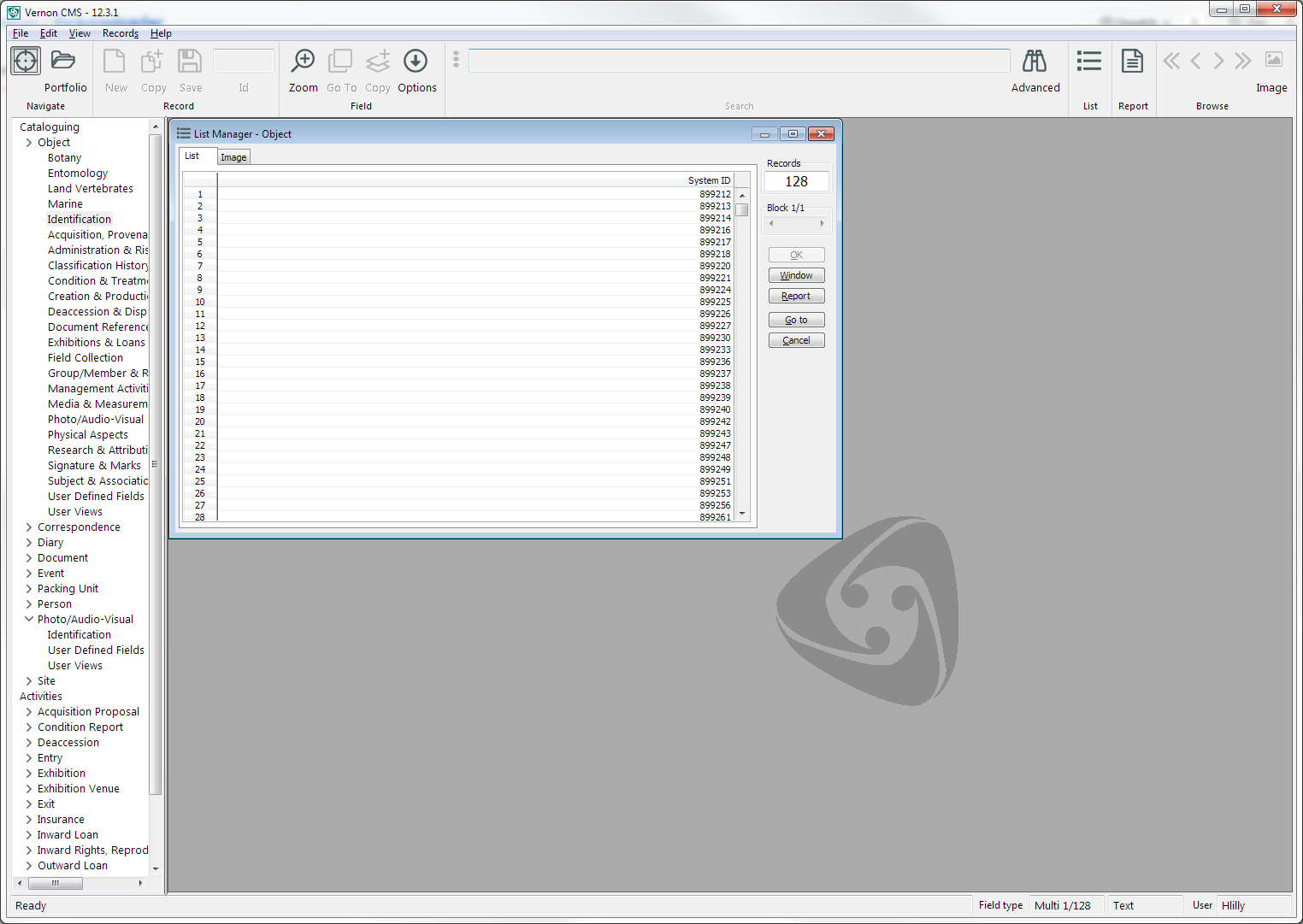Click the Save record icon

point(190,61)
